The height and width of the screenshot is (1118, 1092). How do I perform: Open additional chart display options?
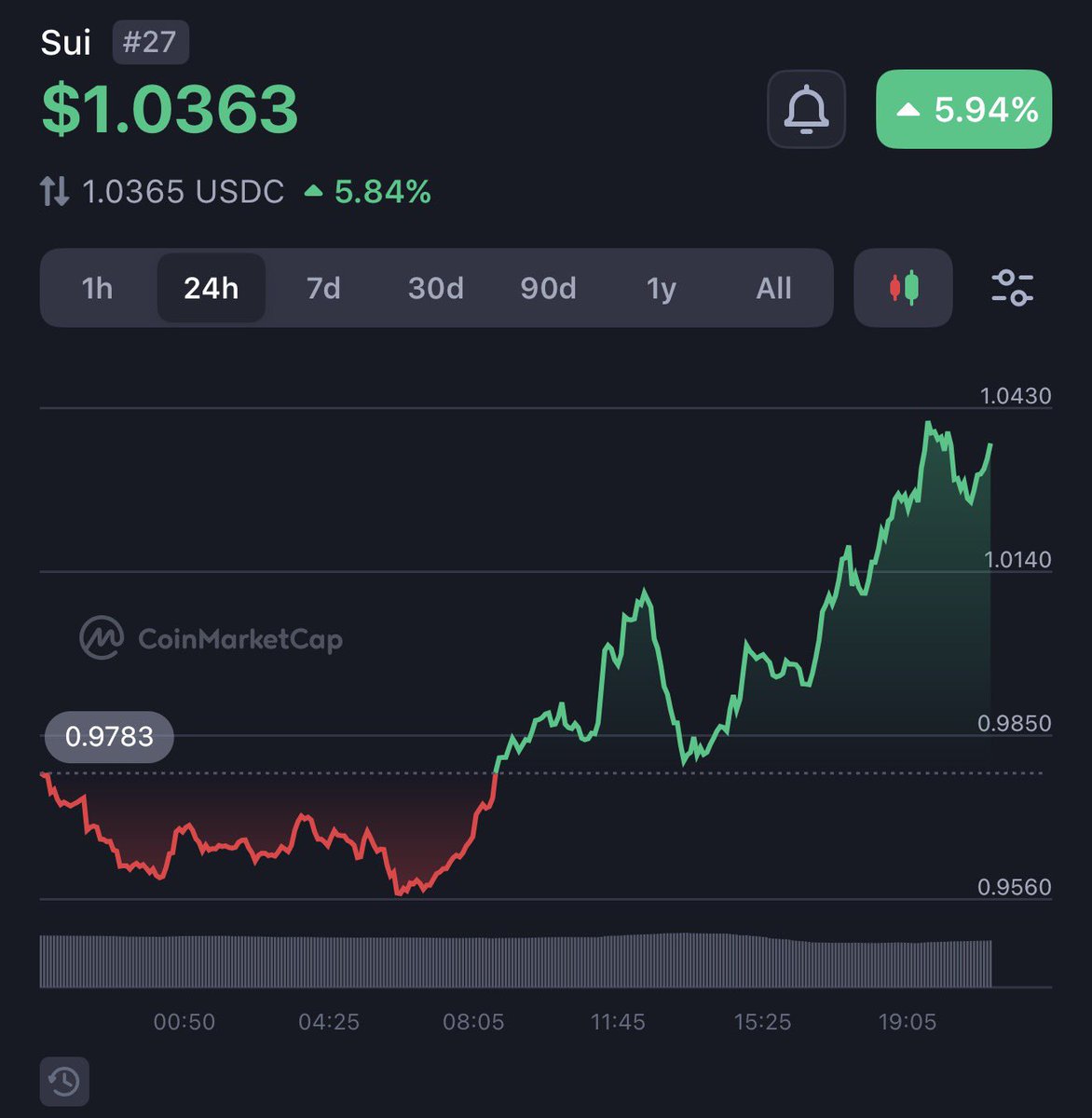click(x=1013, y=289)
